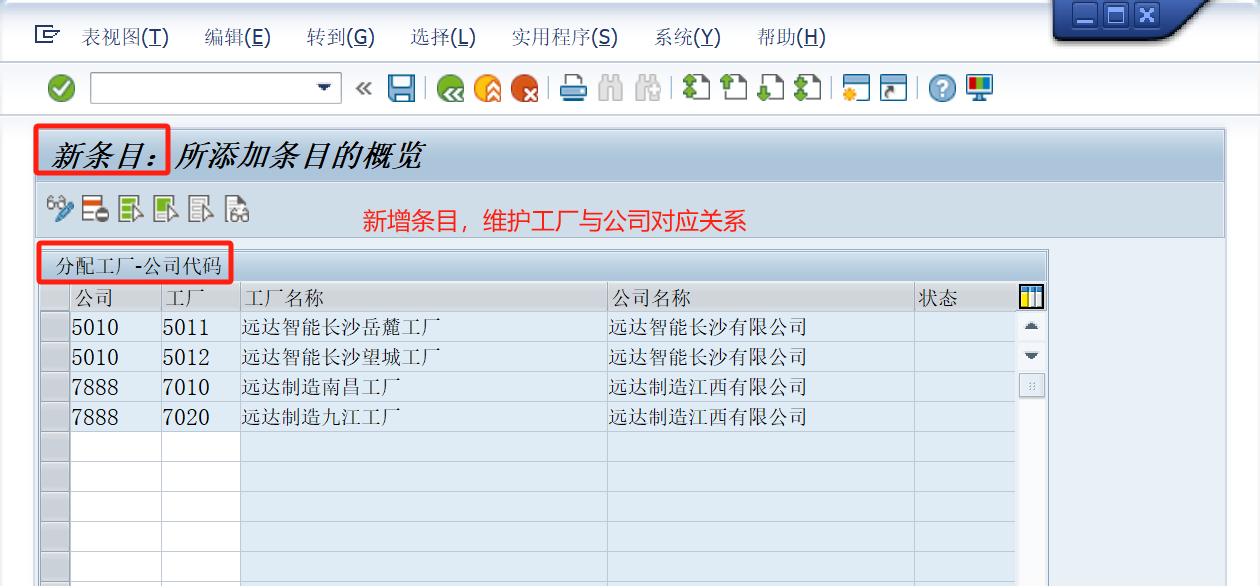Click table scrollbar down arrow

pyautogui.click(x=1031, y=355)
